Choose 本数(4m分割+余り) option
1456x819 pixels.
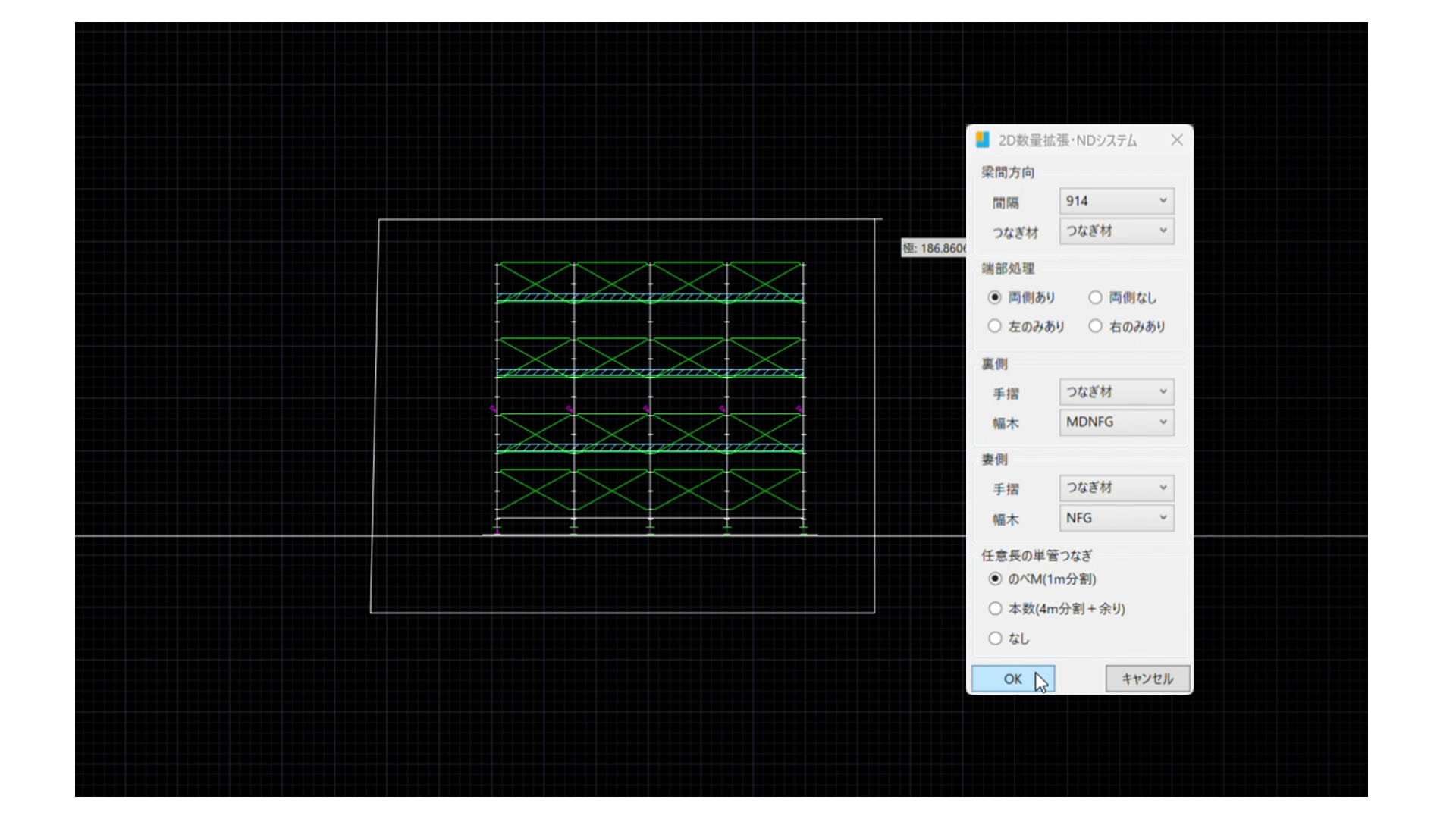coord(996,609)
